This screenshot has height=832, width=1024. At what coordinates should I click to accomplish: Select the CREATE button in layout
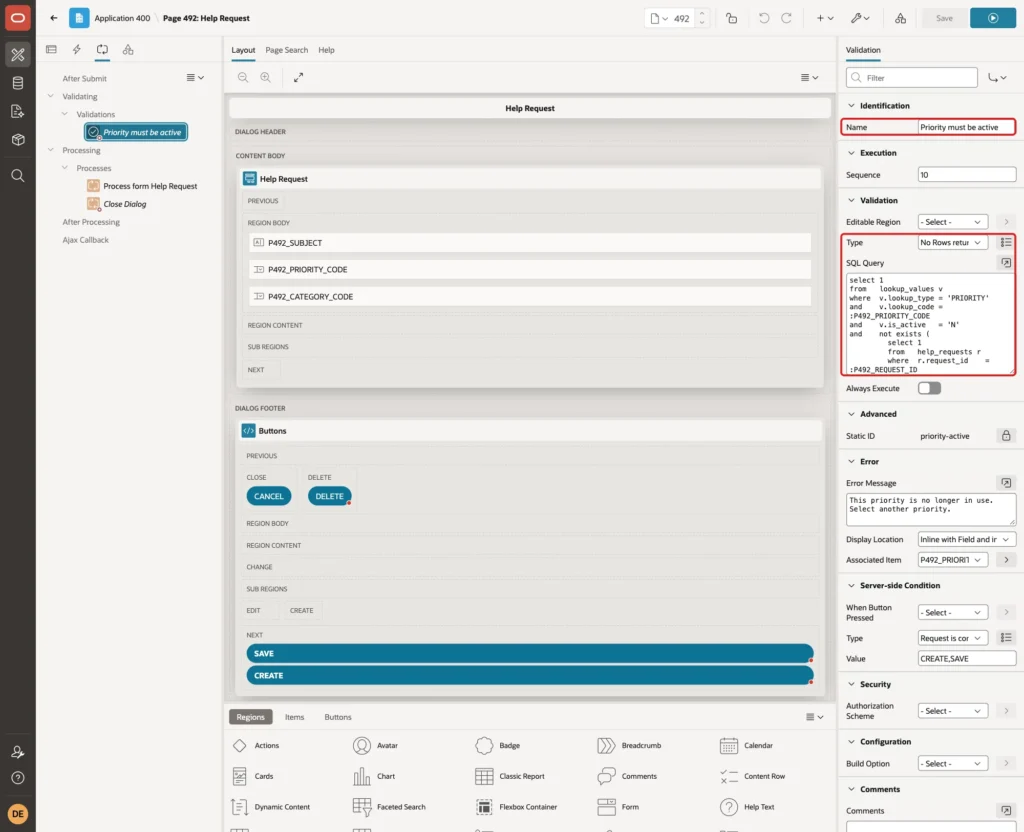pos(530,675)
